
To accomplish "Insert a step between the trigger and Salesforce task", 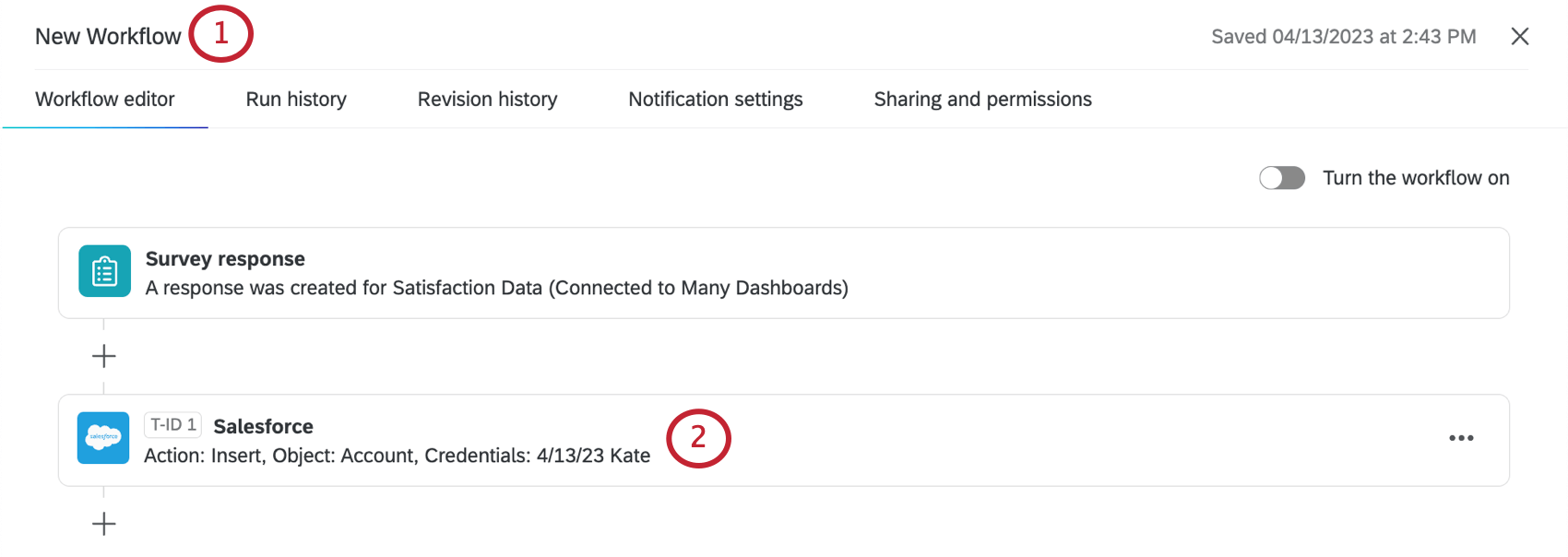I will pyautogui.click(x=103, y=355).
